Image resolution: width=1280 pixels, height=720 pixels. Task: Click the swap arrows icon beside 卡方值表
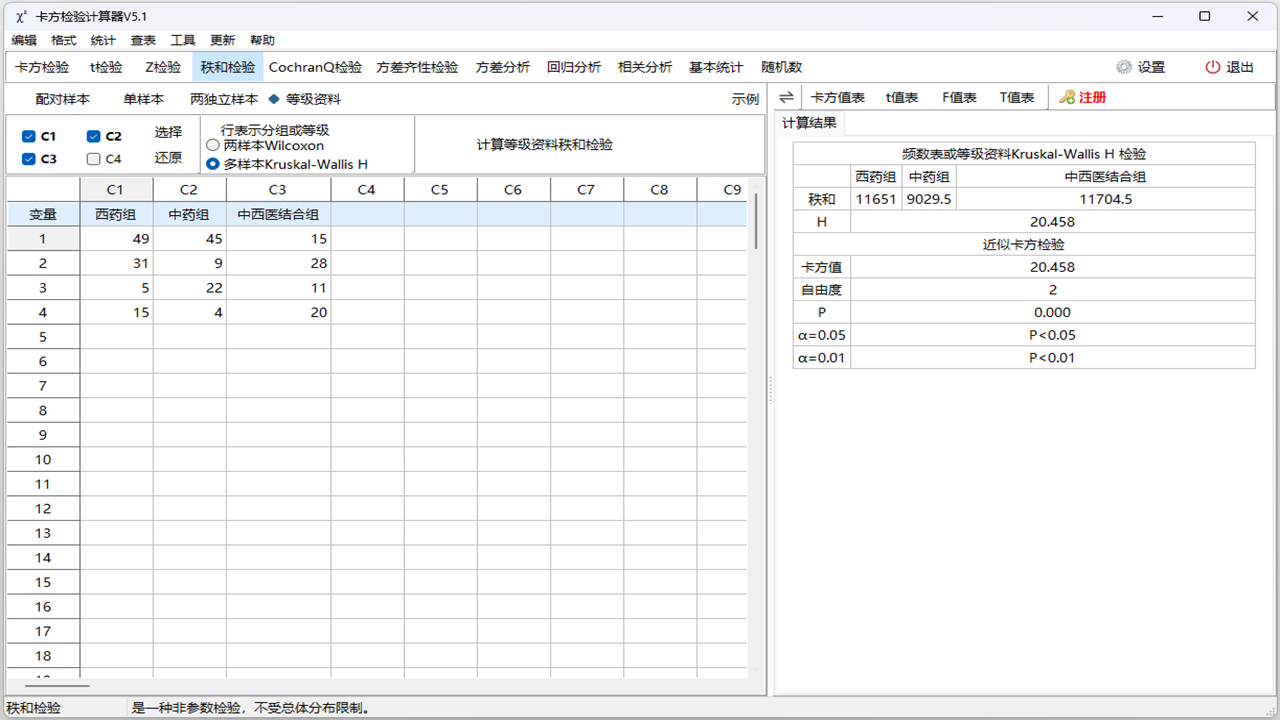pos(786,97)
